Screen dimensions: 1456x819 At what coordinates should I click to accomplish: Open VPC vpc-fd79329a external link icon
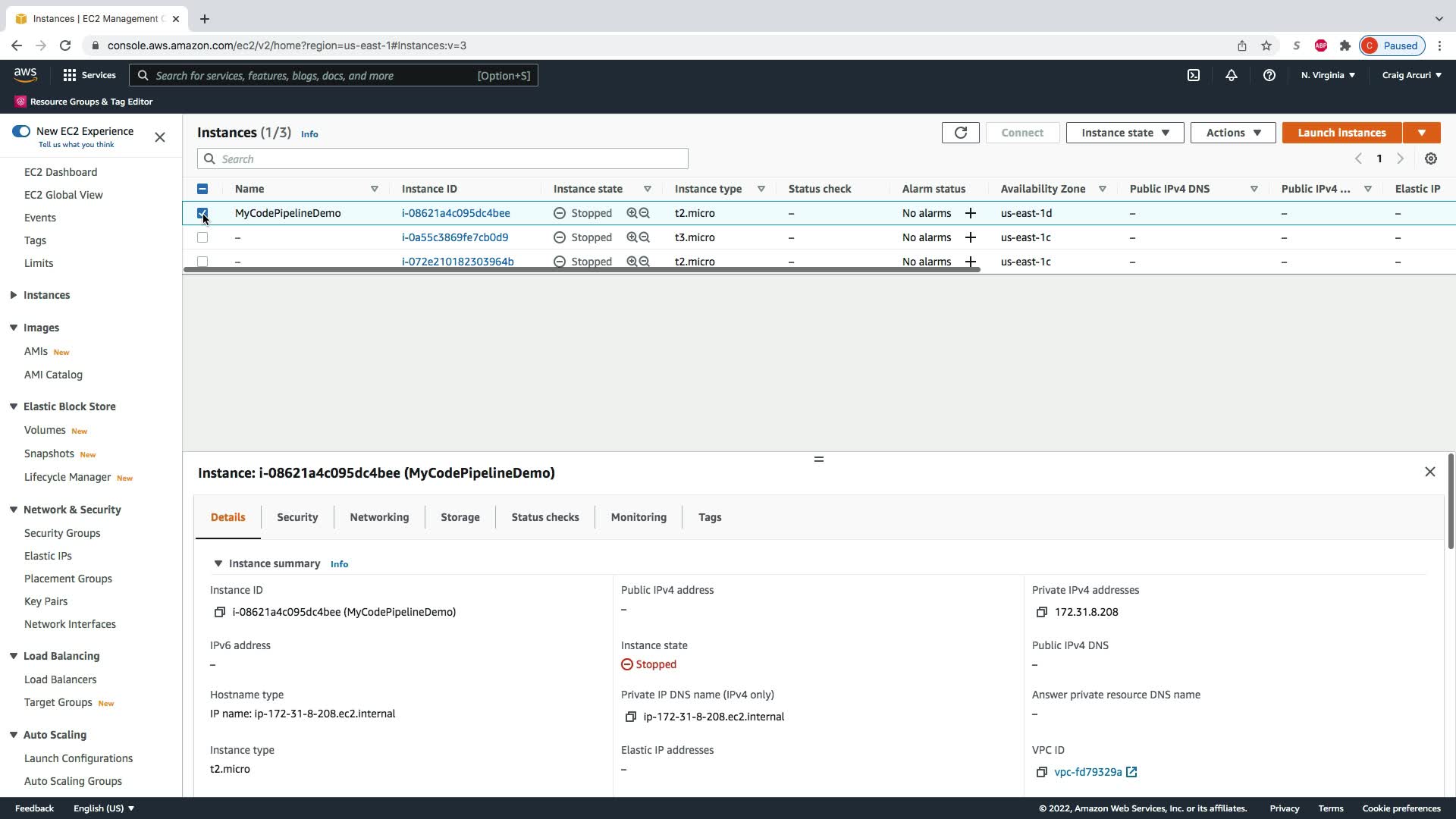coord(1131,772)
